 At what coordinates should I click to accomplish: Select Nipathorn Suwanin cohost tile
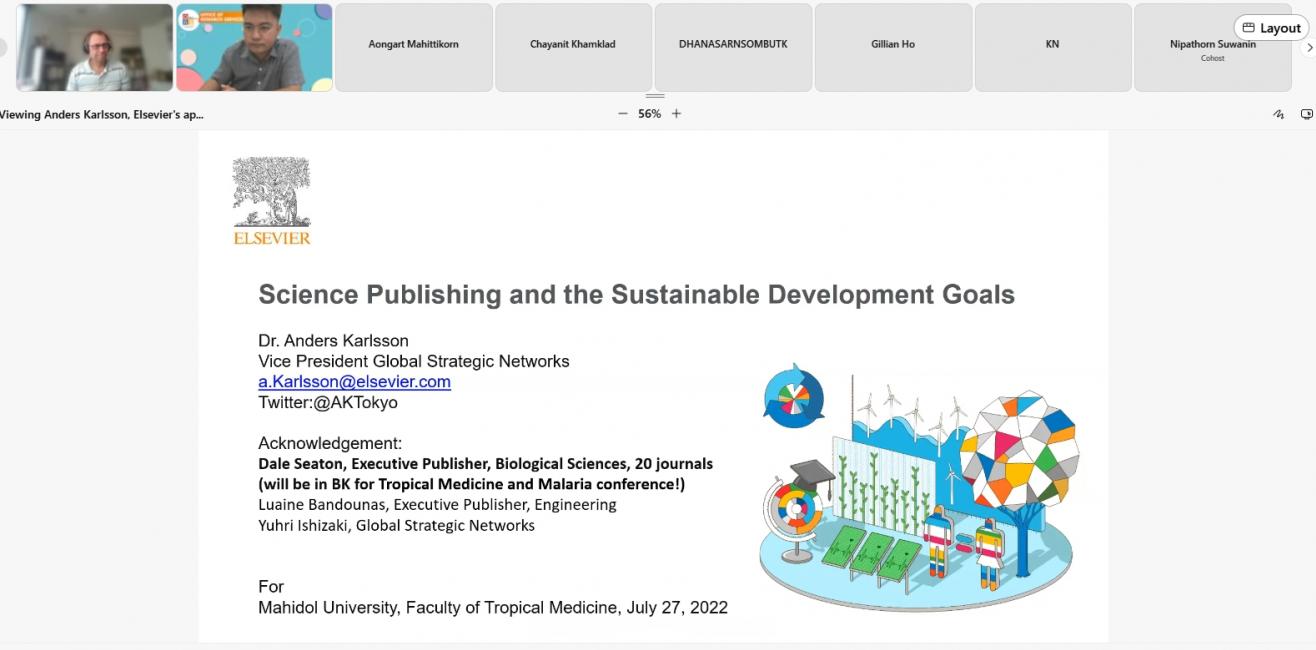1213,47
